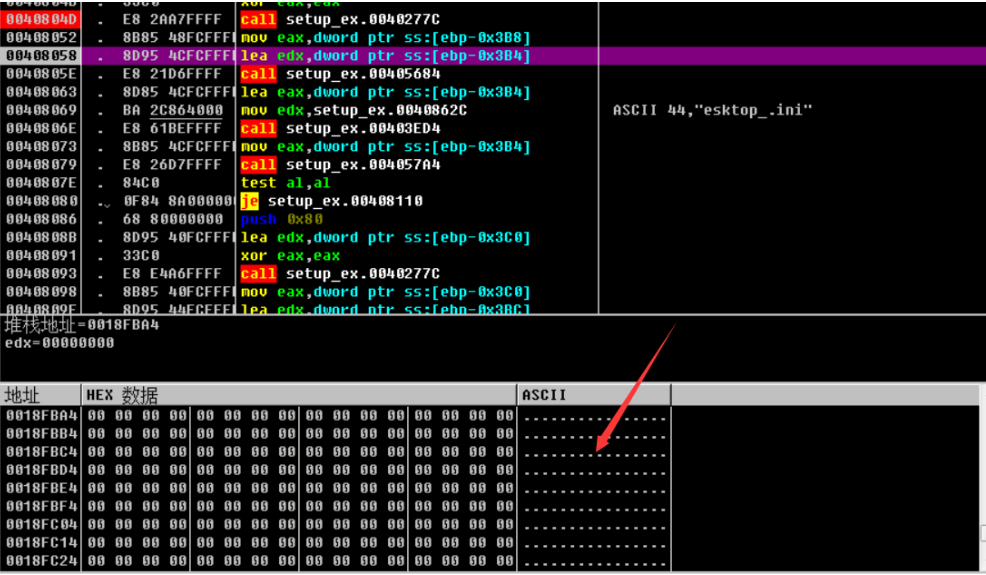The height and width of the screenshot is (575, 986).
Task: Select dump address 0018FC04
Action: [x=42, y=525]
